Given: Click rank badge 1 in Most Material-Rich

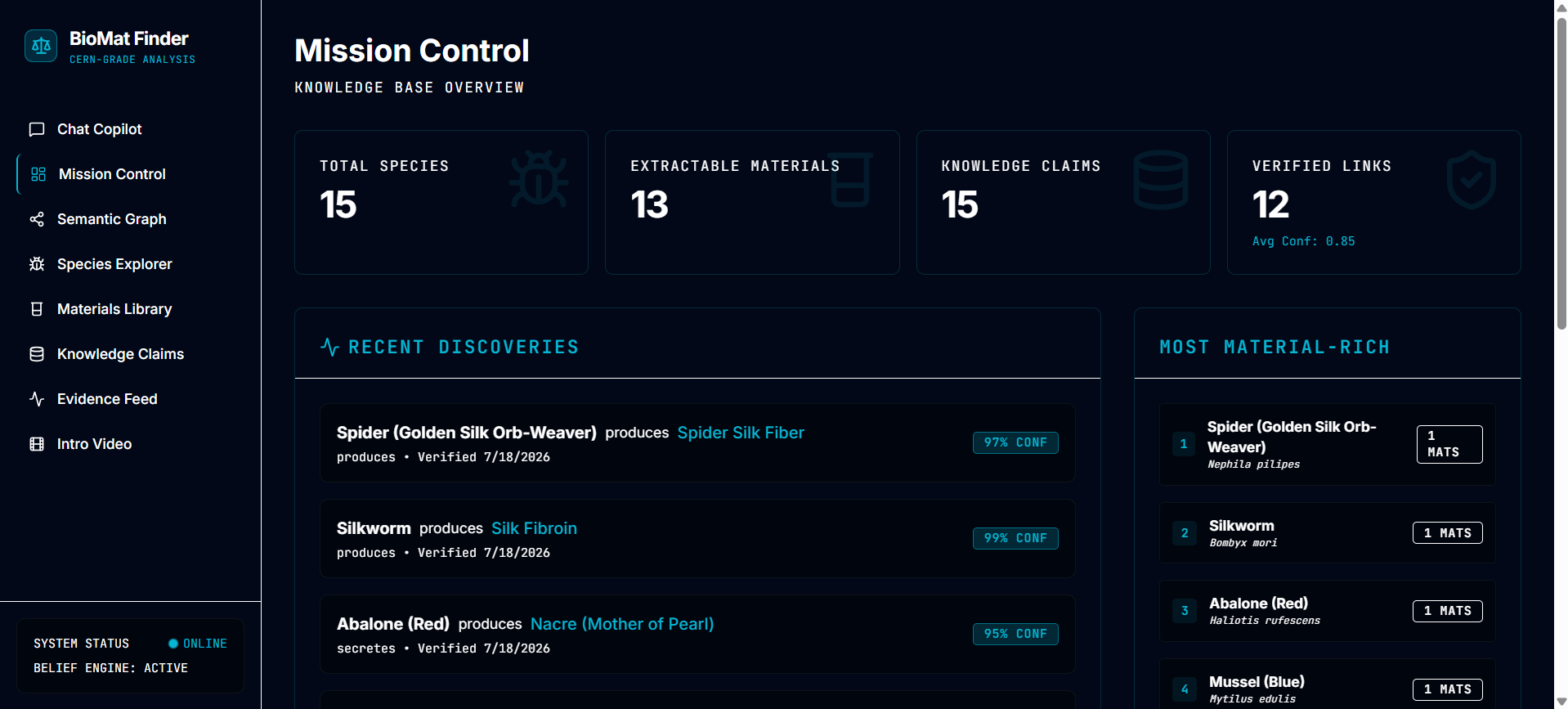Looking at the screenshot, I should click(1183, 444).
